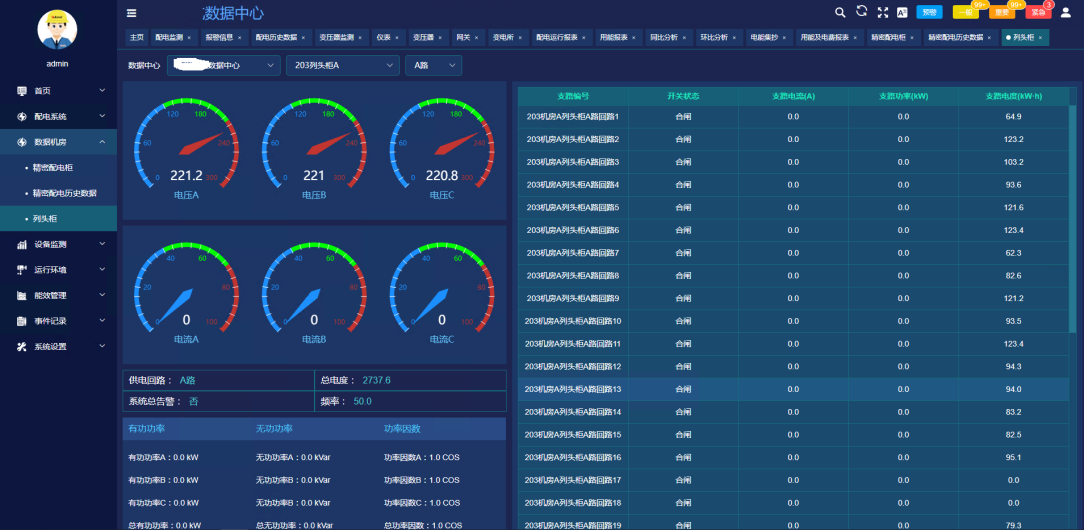Switch to the 变压器监测 tab
The image size is (1084, 530).
tap(336, 37)
